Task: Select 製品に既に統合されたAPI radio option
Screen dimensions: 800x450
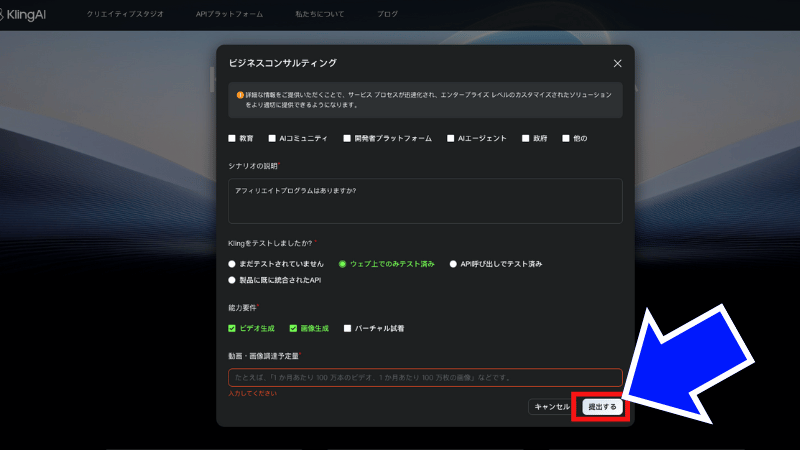Action: [232, 280]
